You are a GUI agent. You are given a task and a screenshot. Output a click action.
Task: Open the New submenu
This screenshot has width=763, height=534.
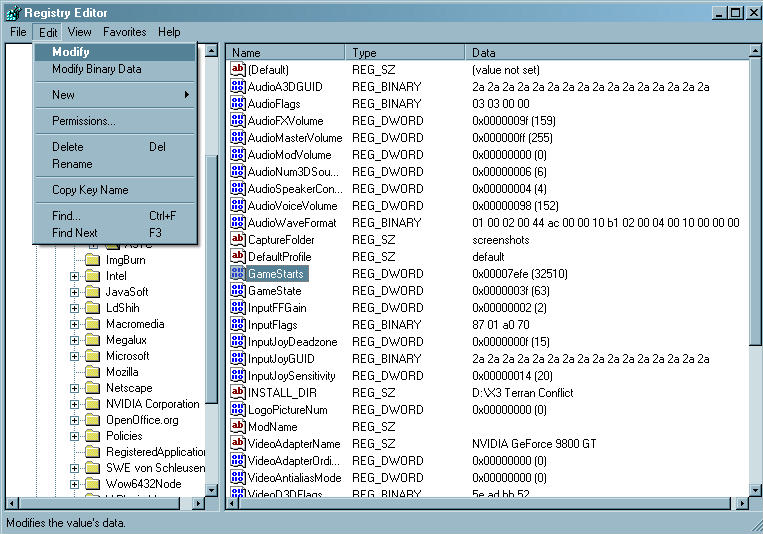tap(115, 95)
